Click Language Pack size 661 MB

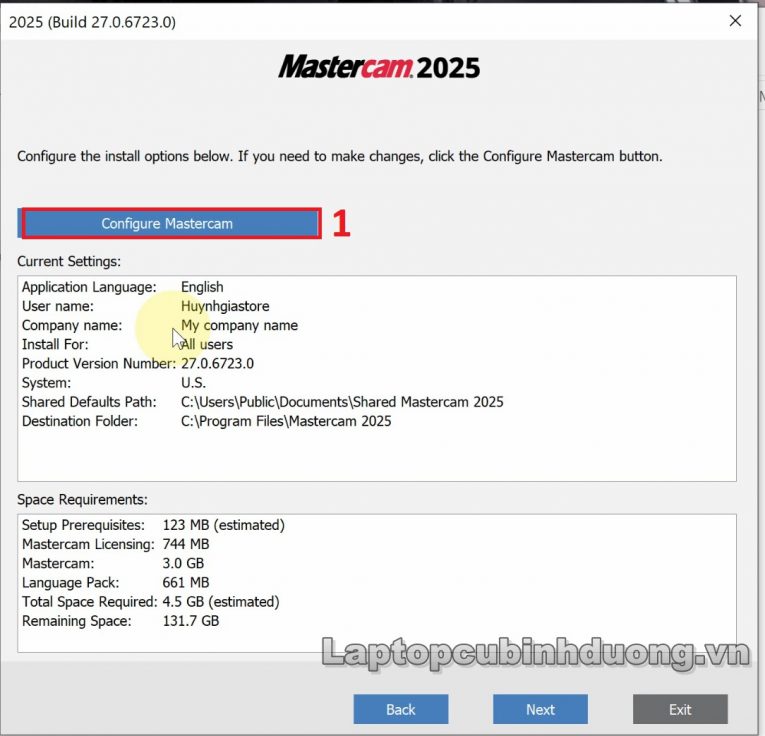pos(186,582)
